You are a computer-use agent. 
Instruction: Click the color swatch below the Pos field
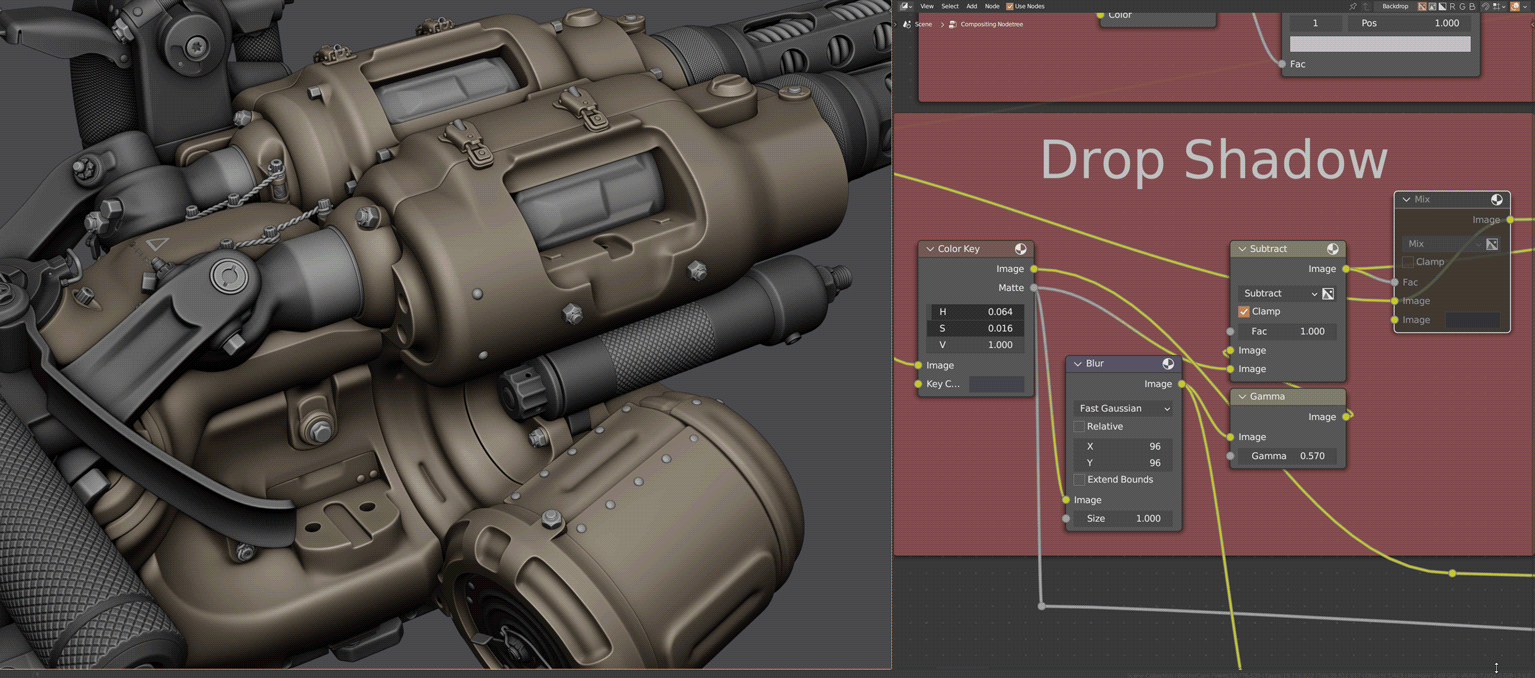tap(1380, 43)
